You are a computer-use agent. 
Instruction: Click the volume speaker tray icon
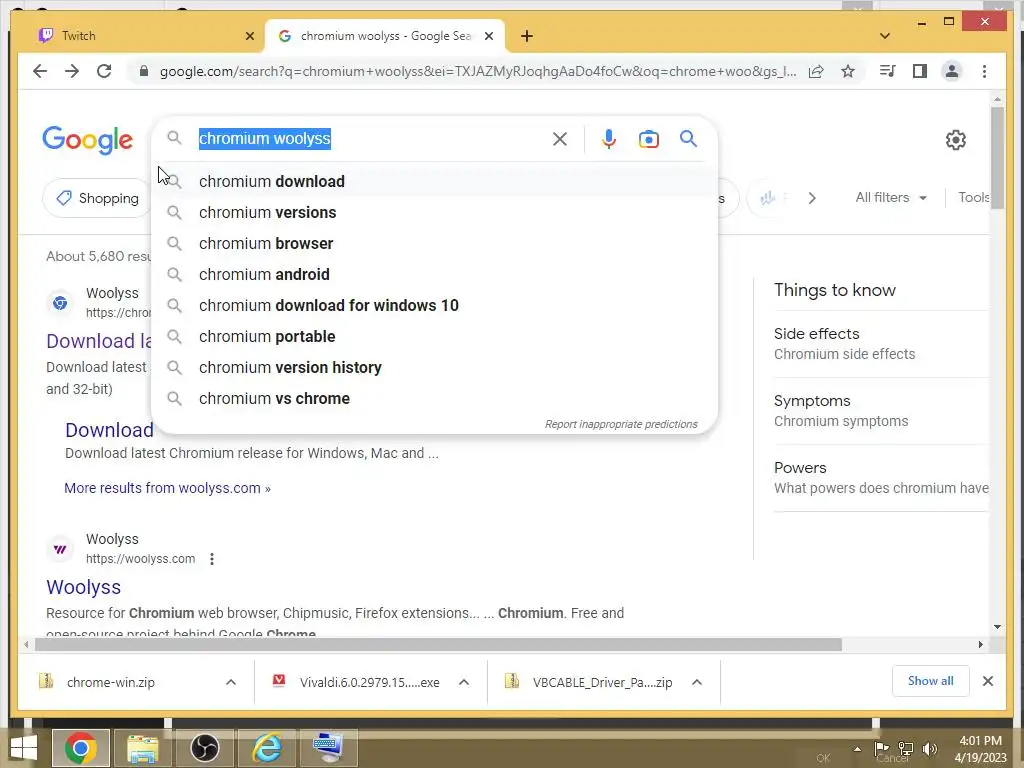930,748
